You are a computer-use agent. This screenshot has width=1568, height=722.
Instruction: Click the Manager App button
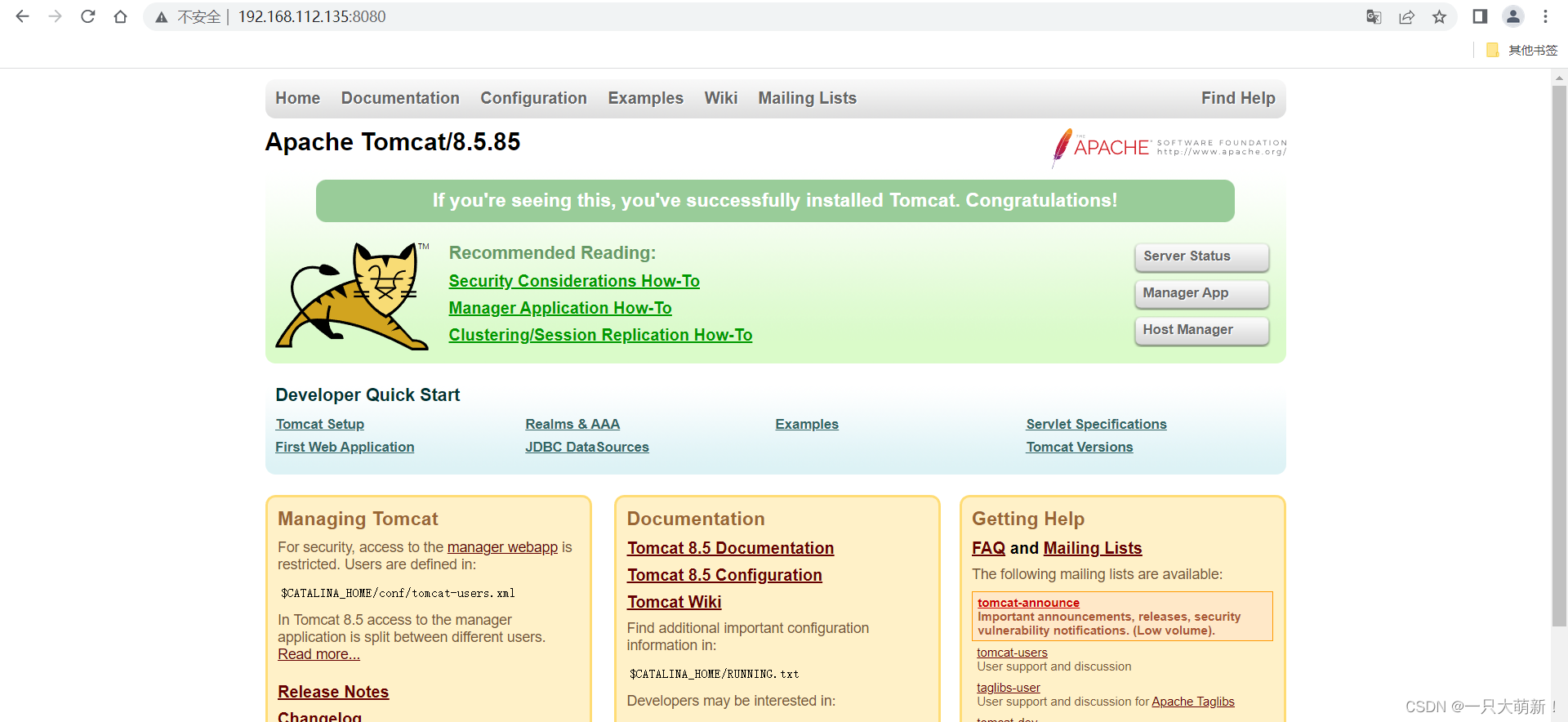point(1201,293)
